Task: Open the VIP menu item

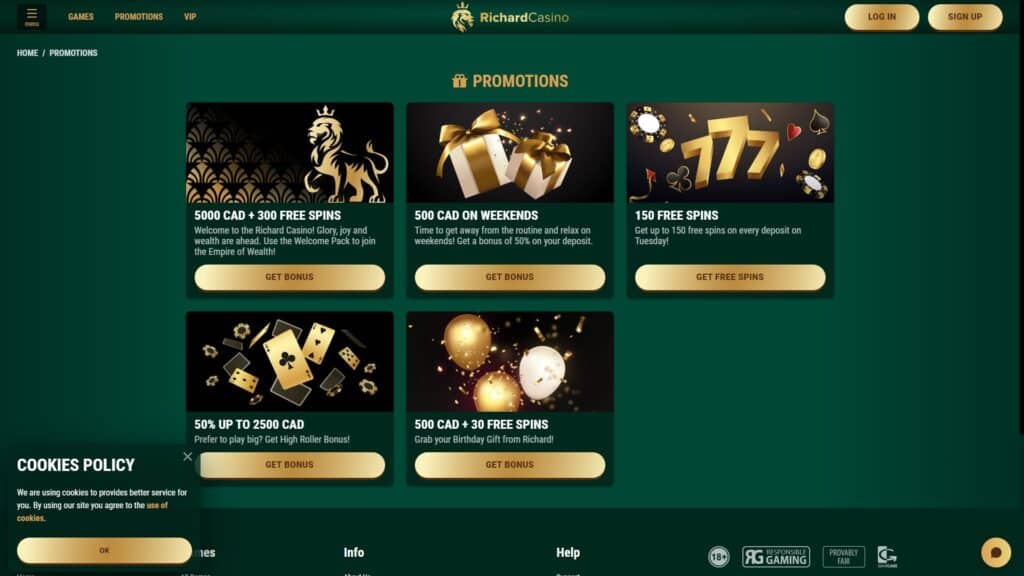Action: 190,17
